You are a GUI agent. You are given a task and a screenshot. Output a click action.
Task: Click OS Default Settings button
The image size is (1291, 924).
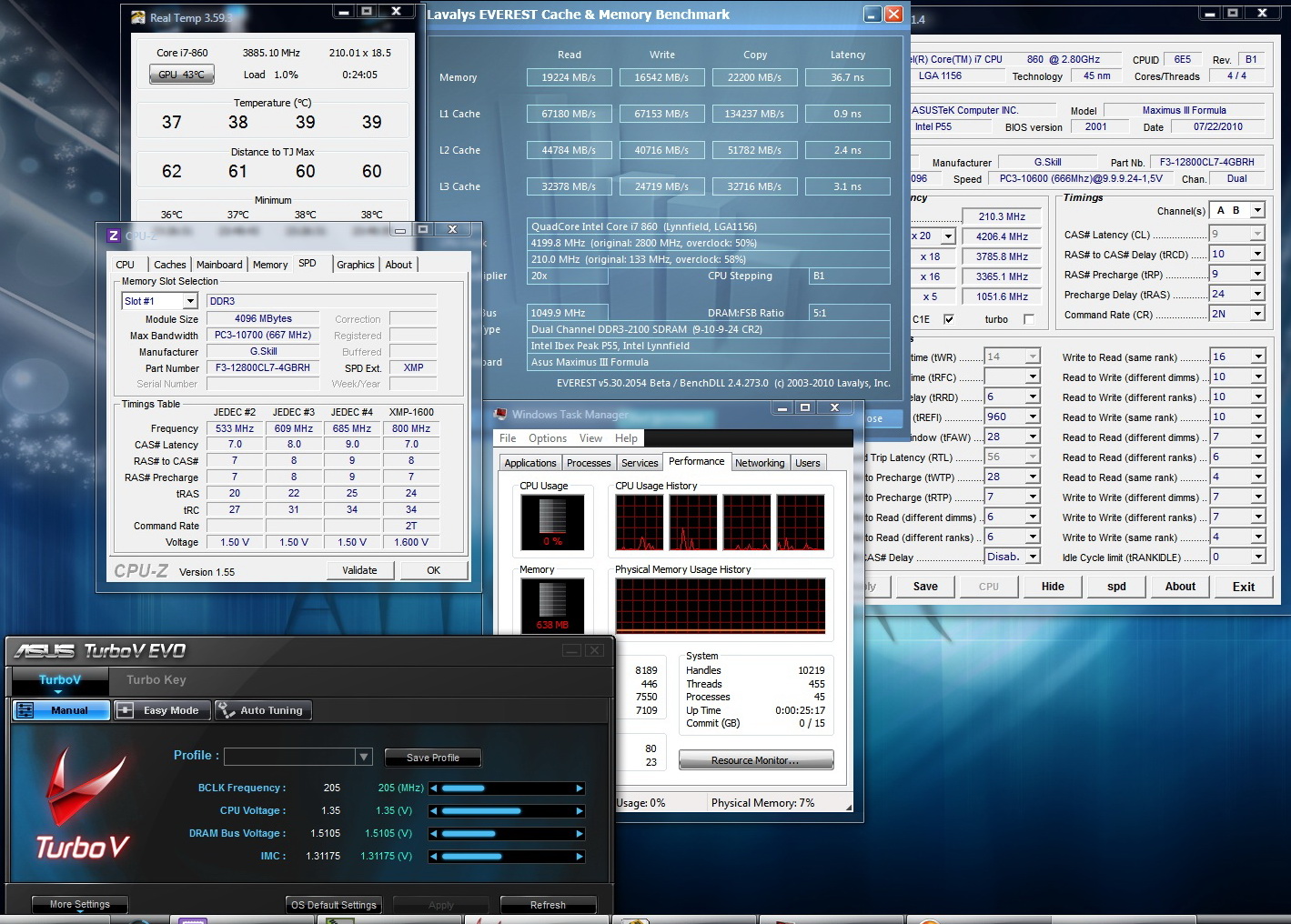[x=333, y=905]
